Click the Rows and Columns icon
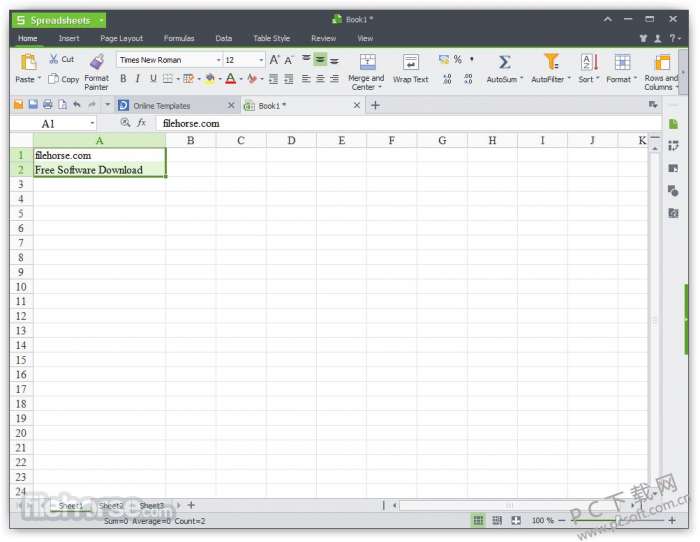The image size is (700, 542). pos(662,62)
